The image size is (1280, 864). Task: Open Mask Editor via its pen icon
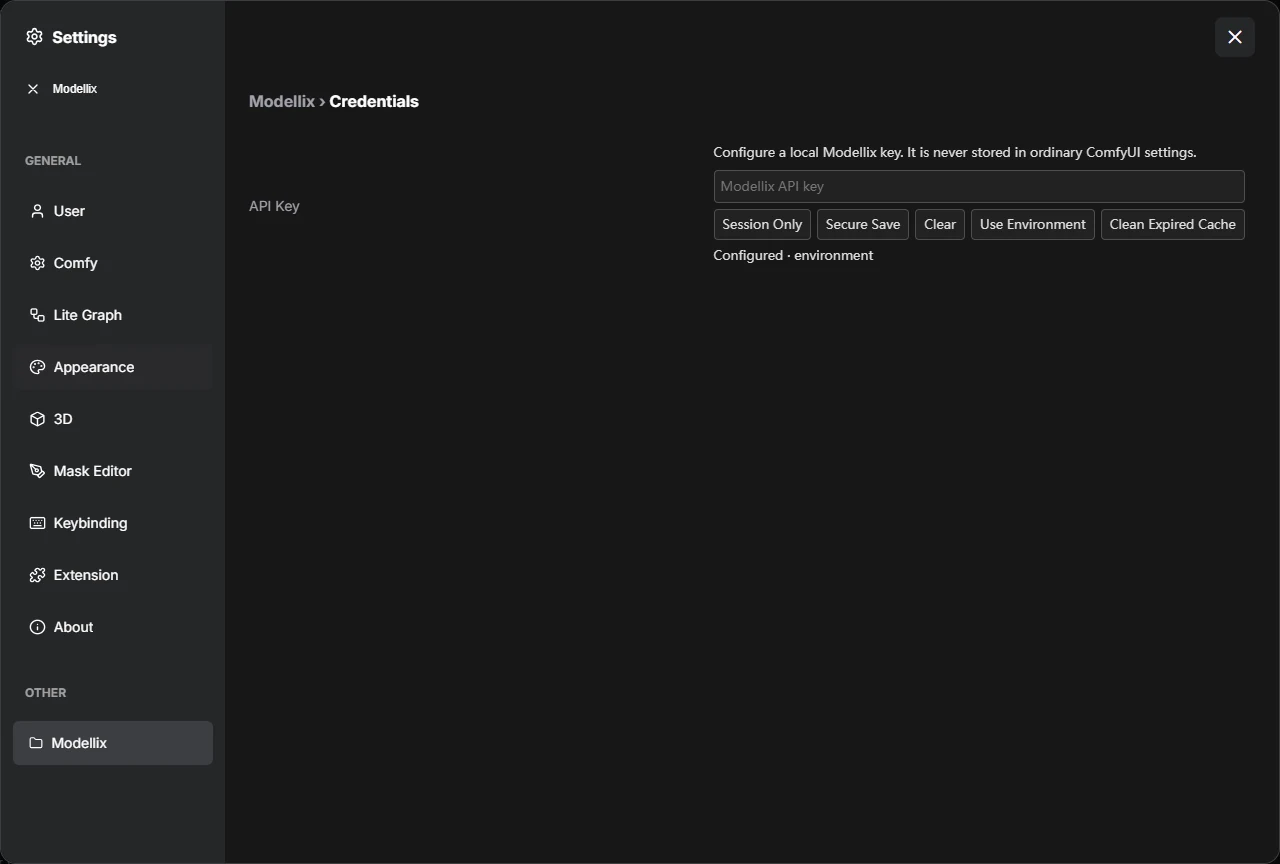pos(37,471)
